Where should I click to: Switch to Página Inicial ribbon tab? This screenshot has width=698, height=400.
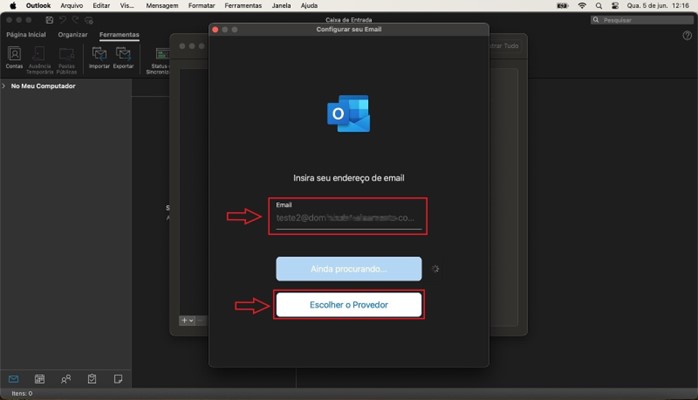pyautogui.click(x=26, y=35)
